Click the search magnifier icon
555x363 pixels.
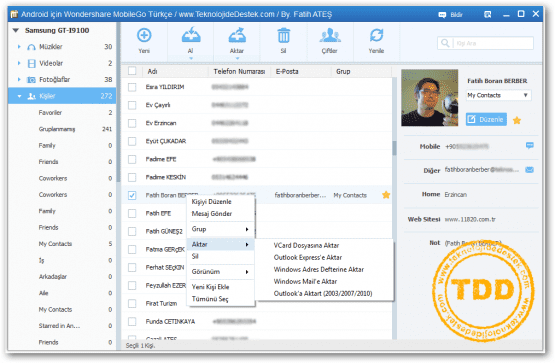click(445, 43)
